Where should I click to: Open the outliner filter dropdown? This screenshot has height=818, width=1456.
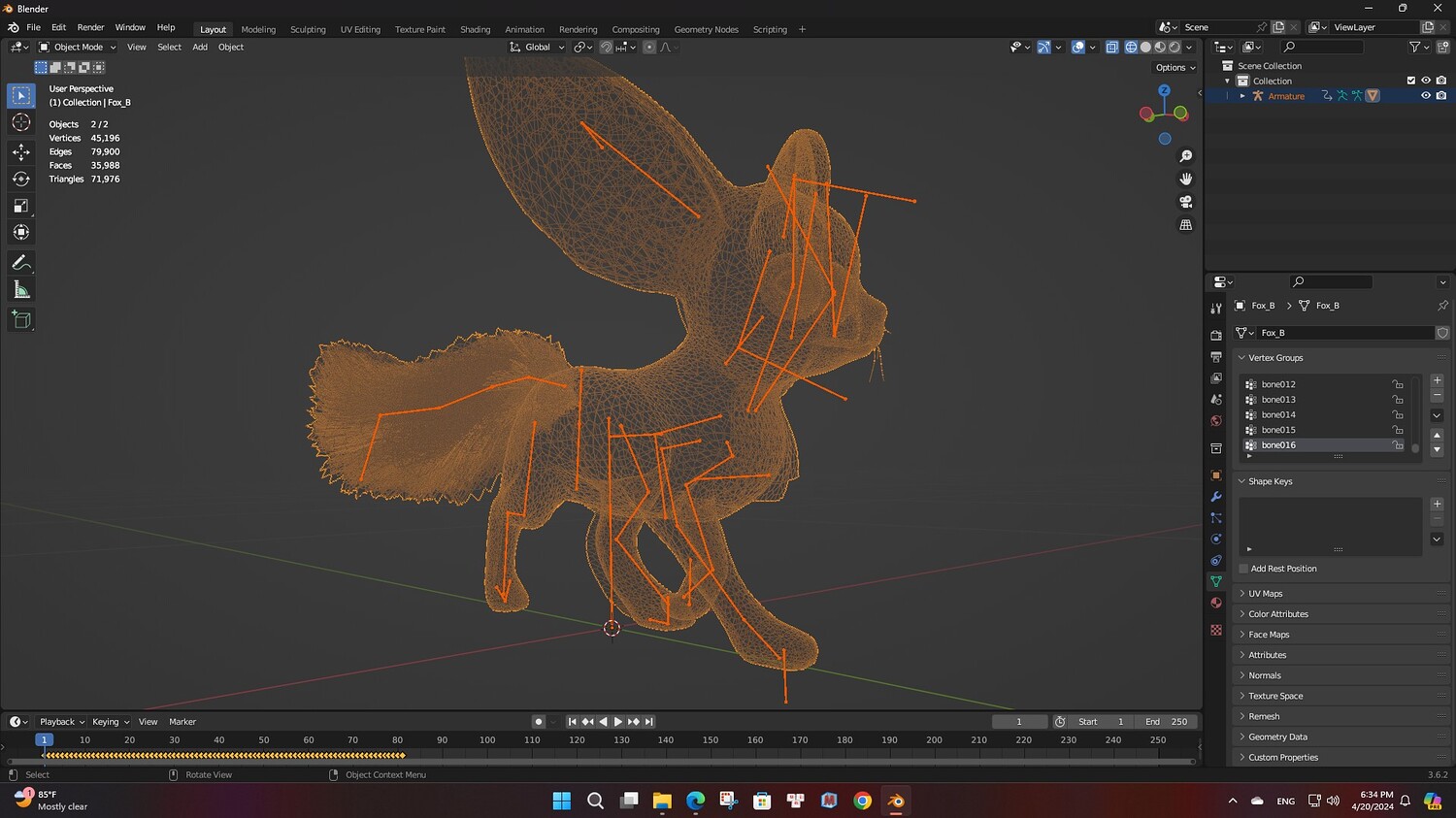click(x=1419, y=47)
